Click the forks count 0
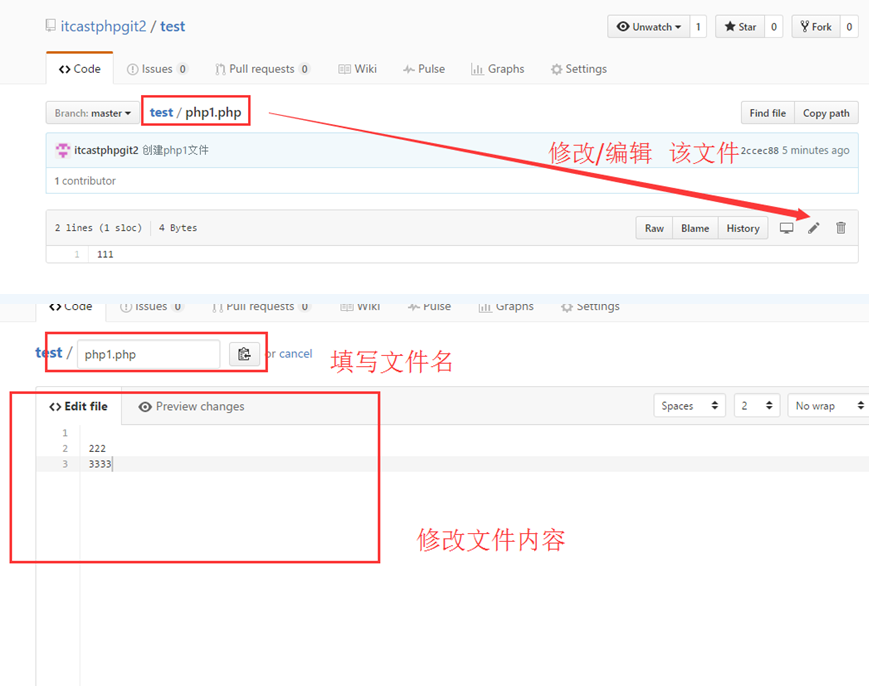 pyautogui.click(x=849, y=27)
